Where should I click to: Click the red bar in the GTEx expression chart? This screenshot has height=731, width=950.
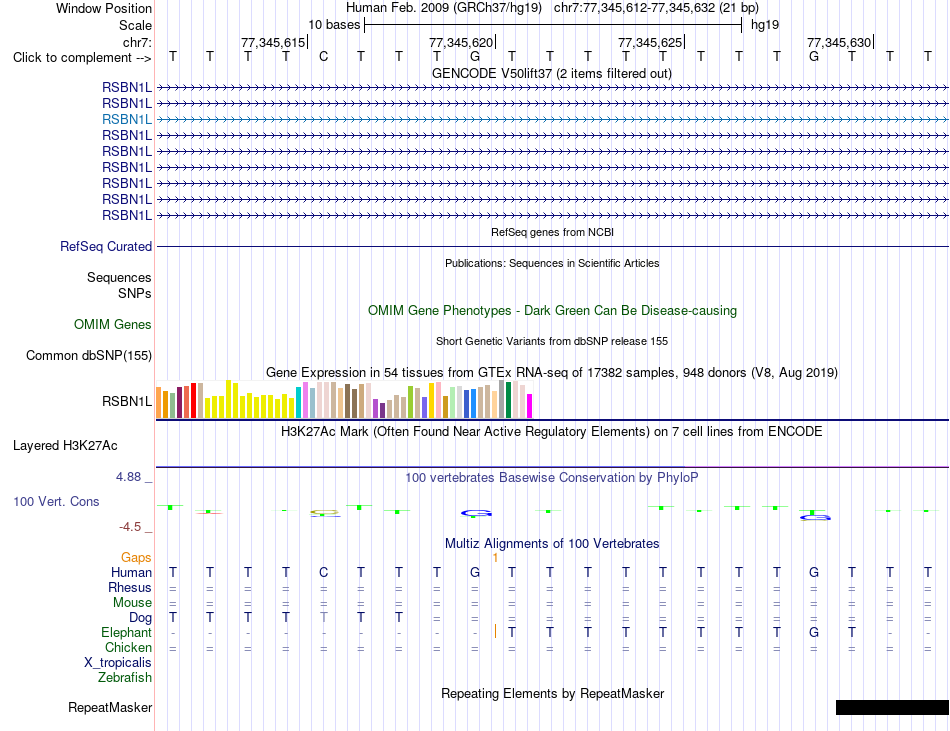point(193,400)
